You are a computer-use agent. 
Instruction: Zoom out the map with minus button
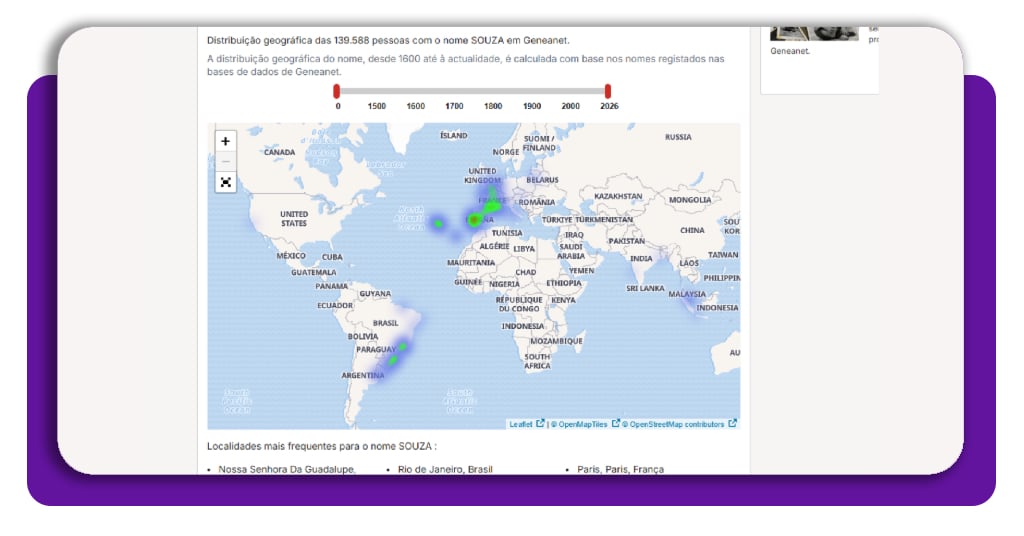click(225, 161)
